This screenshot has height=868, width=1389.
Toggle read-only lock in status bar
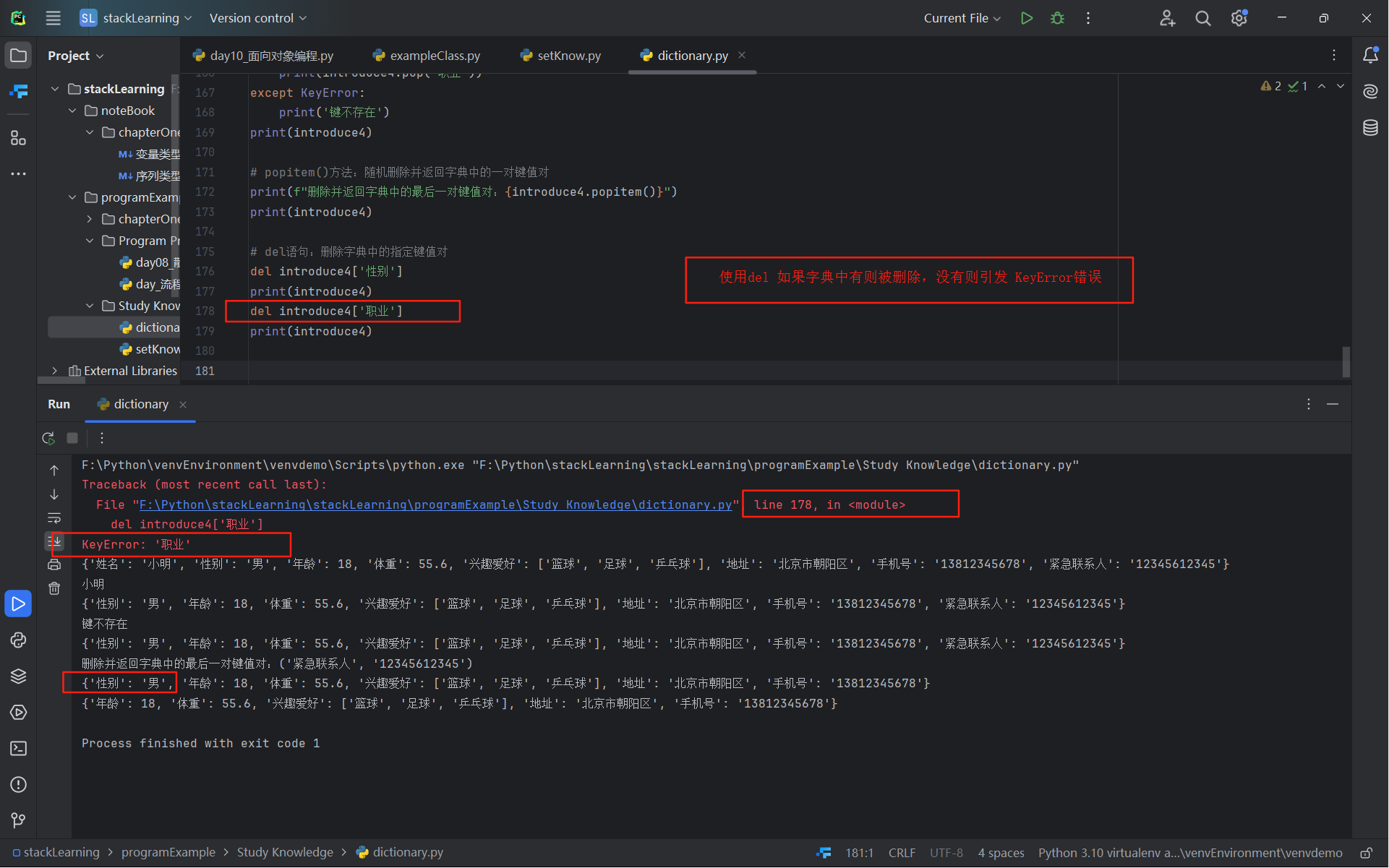(x=1366, y=853)
